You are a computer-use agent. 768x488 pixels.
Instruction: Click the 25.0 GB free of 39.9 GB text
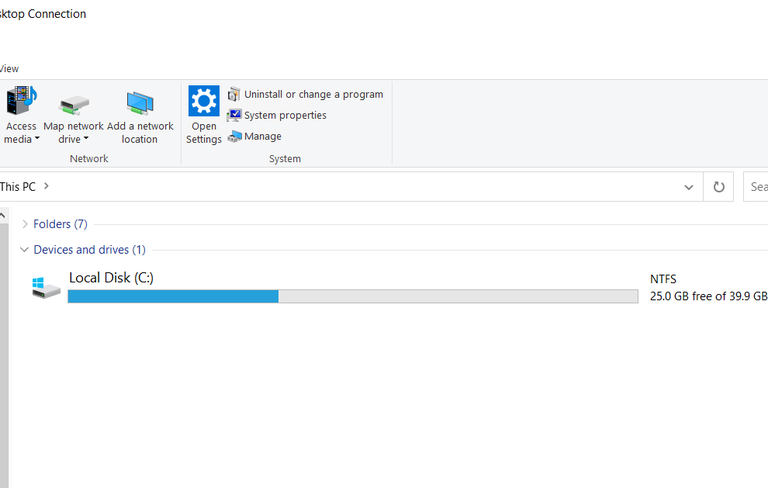708,296
